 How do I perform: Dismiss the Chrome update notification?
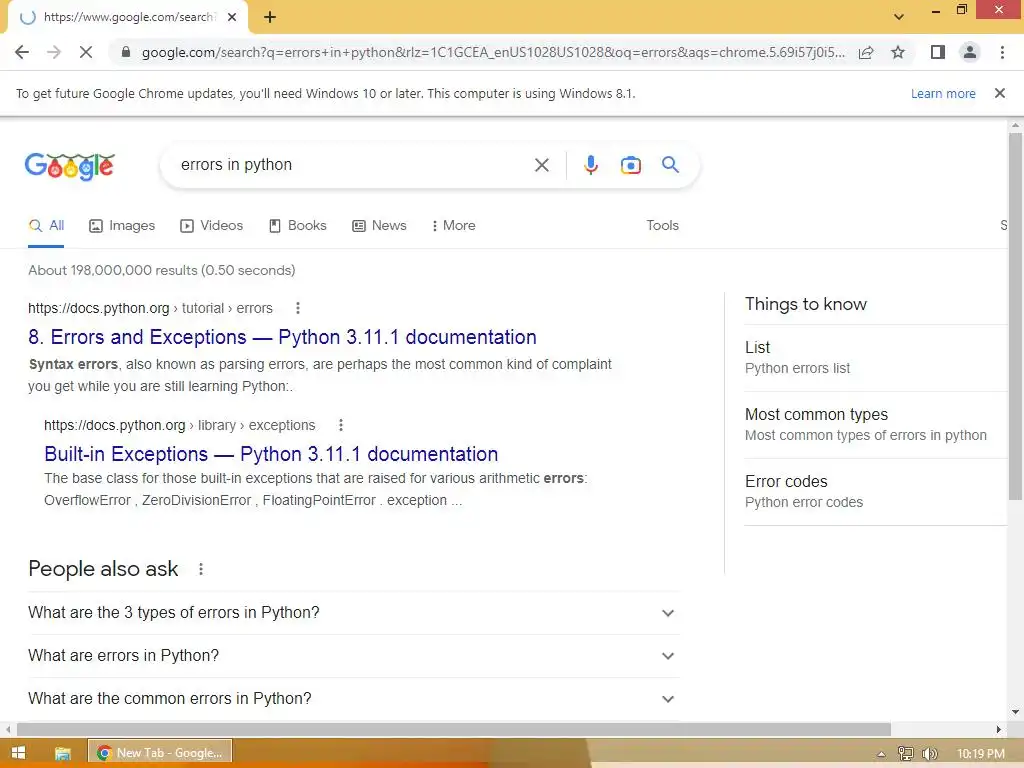pyautogui.click(x=999, y=93)
